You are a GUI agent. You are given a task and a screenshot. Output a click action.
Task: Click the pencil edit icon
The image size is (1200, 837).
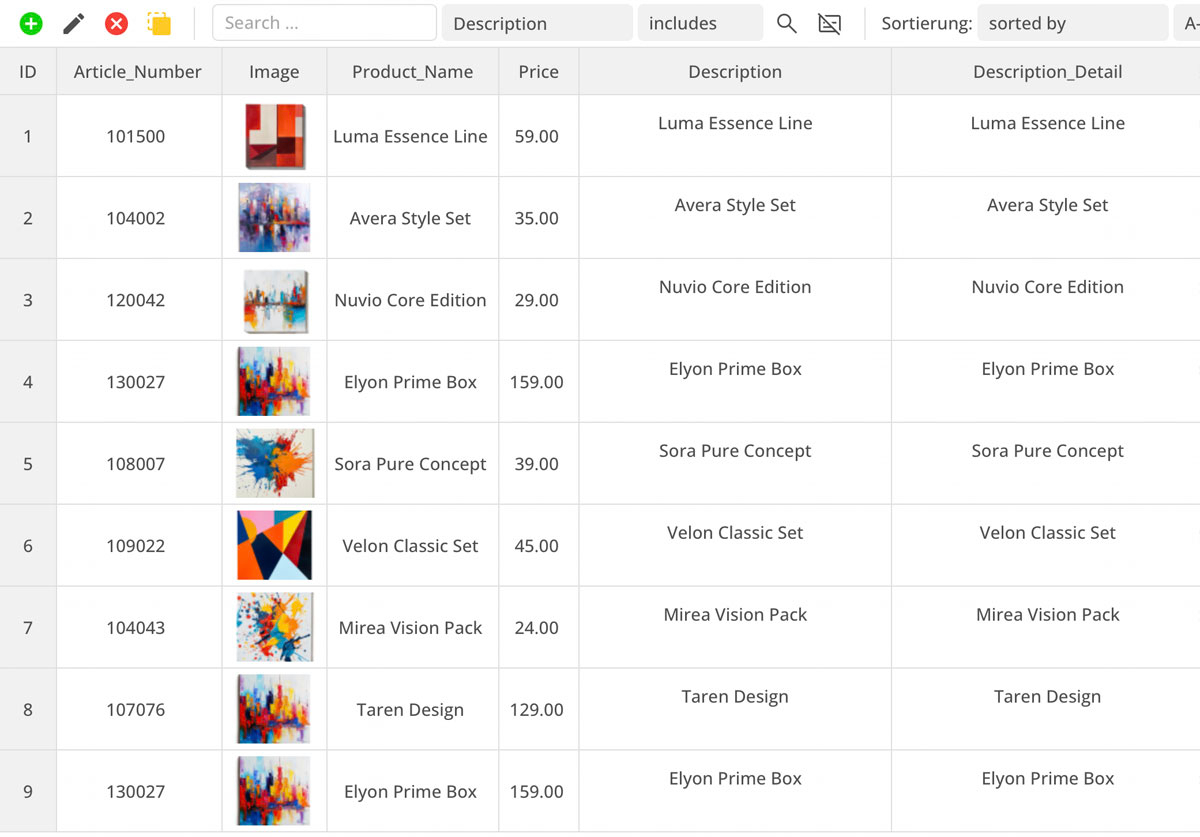[74, 24]
